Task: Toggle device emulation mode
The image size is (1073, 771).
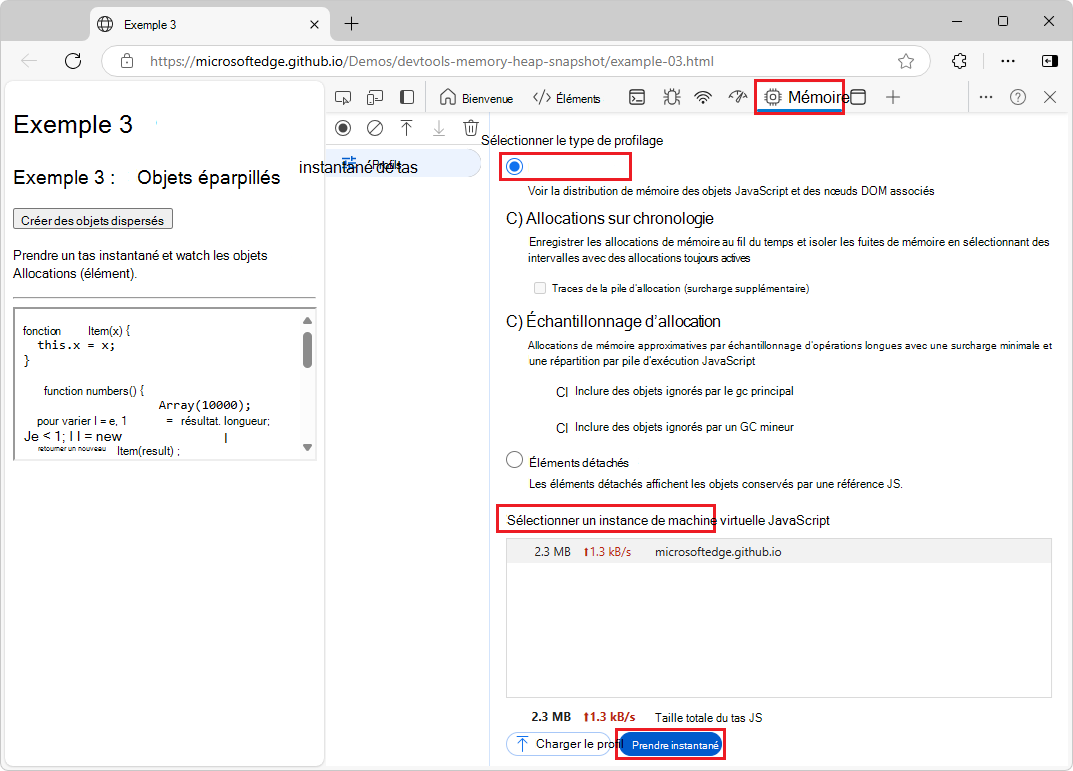Action: pos(375,97)
